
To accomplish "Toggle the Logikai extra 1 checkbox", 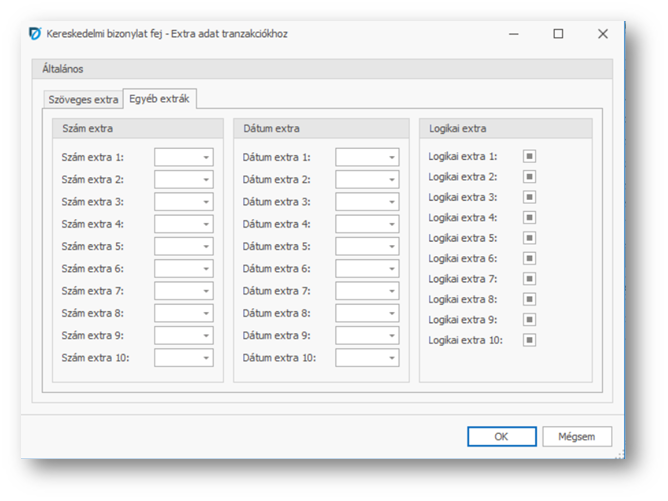I will (x=529, y=156).
